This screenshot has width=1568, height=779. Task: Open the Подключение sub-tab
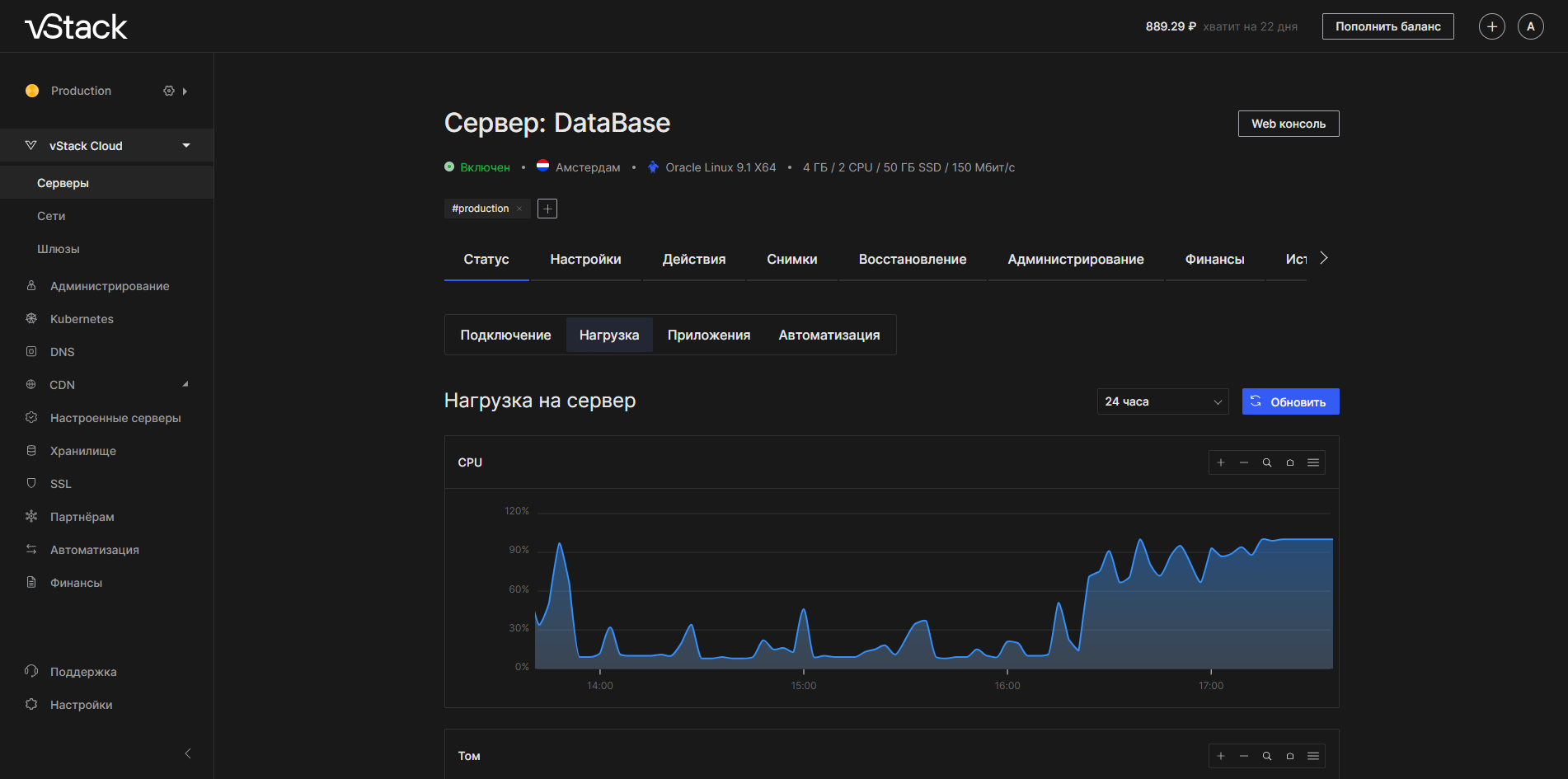click(505, 335)
